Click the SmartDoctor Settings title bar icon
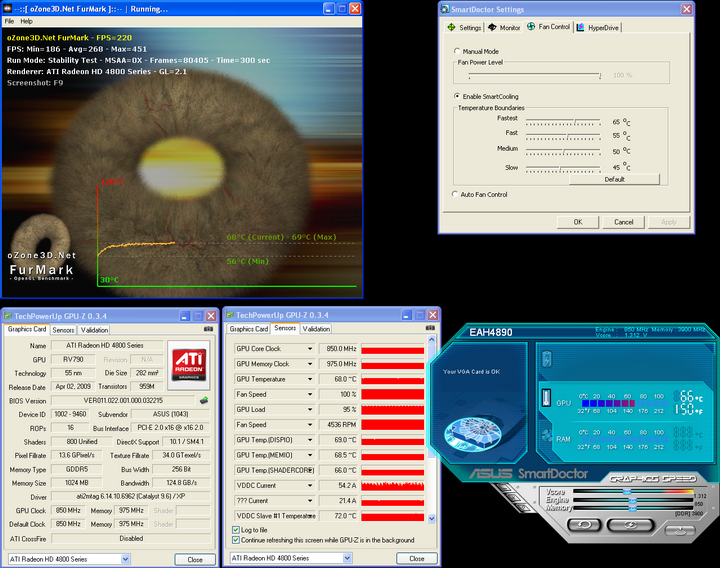 (x=444, y=9)
